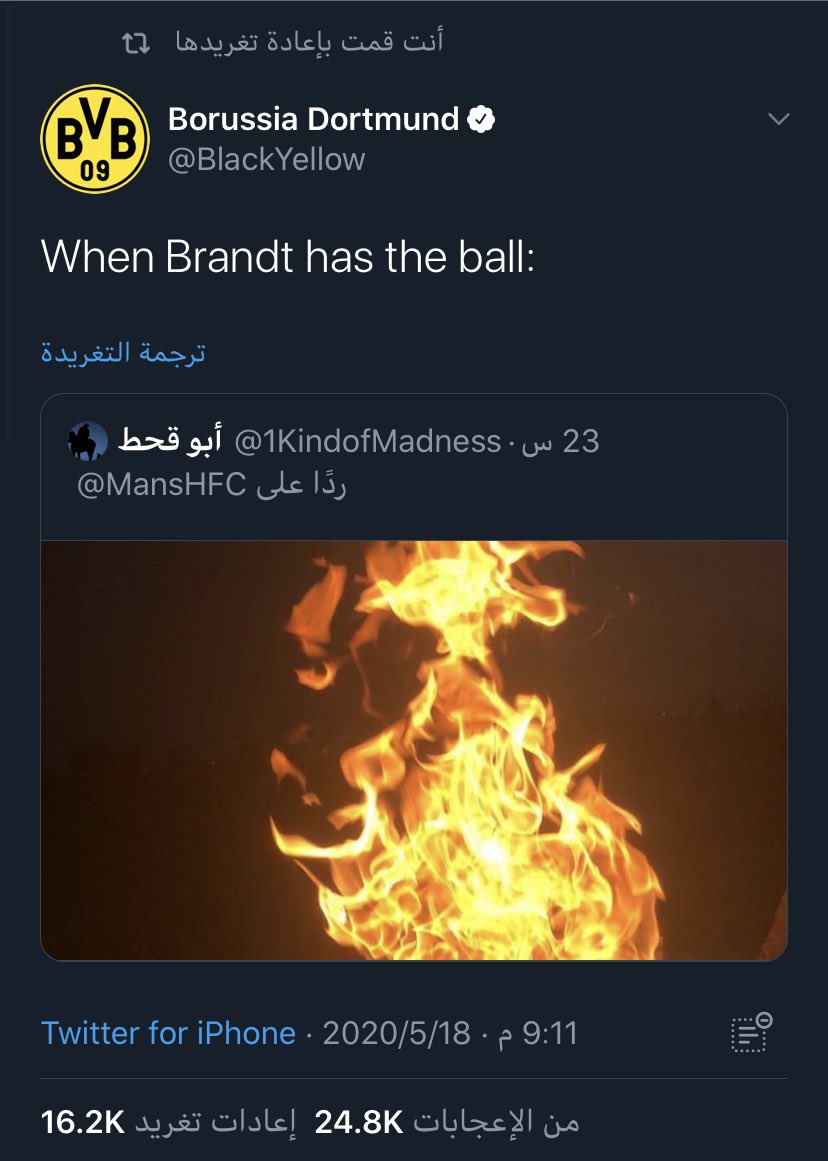Open the flame image in quoted tweet
Image resolution: width=828 pixels, height=1161 pixels.
point(413,750)
